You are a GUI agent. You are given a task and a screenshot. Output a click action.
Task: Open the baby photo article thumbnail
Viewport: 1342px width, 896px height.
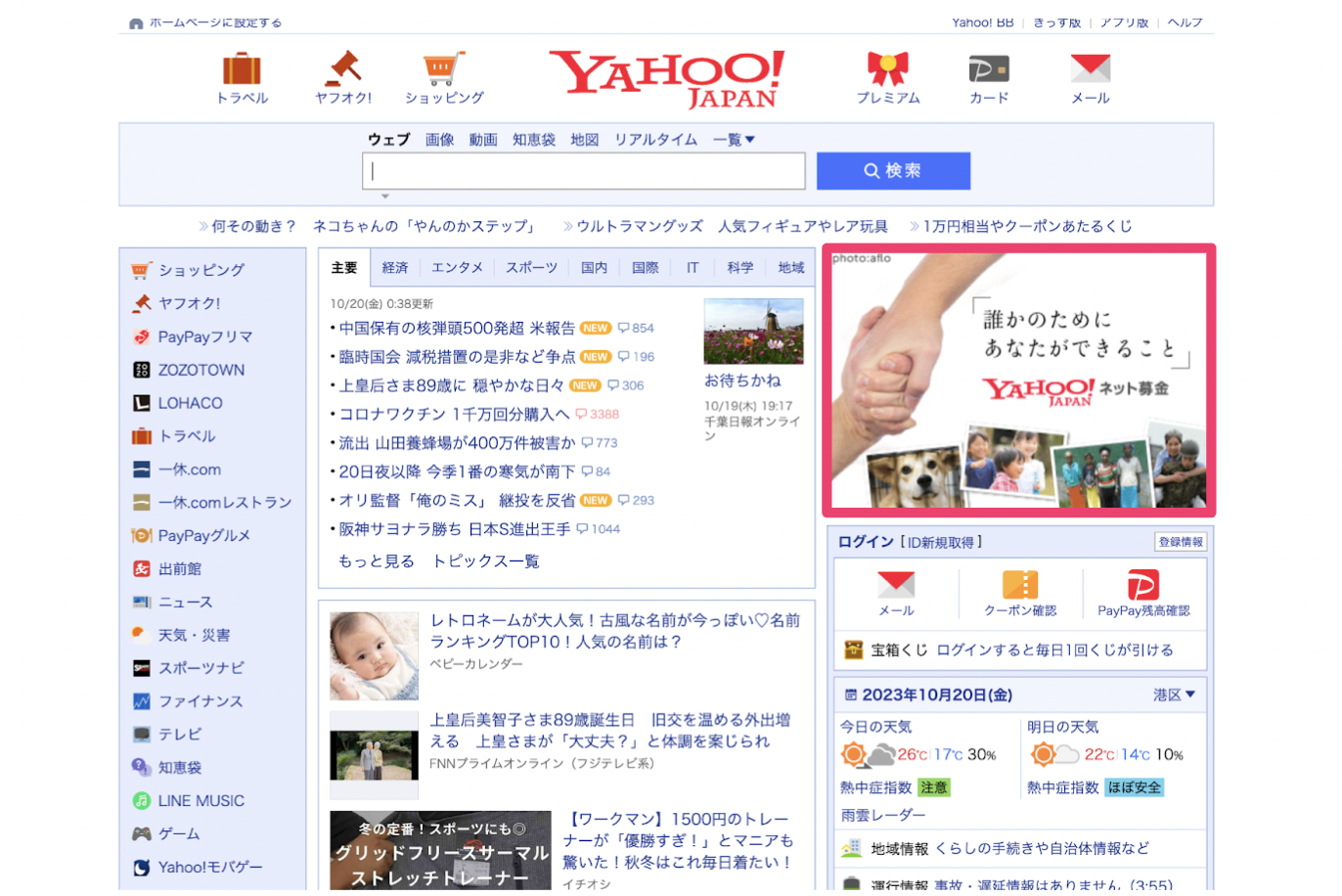coord(374,656)
